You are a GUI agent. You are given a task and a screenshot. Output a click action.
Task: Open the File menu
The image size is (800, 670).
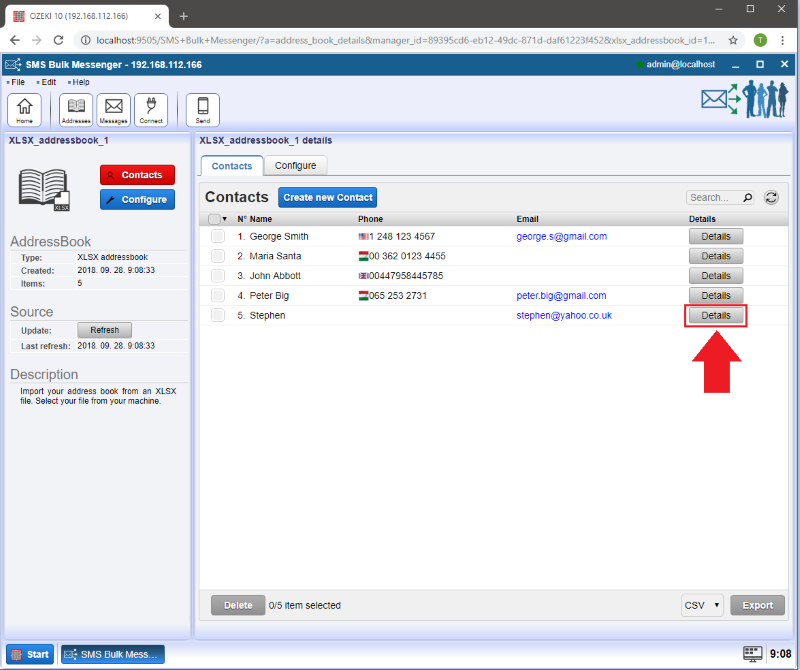point(17,81)
